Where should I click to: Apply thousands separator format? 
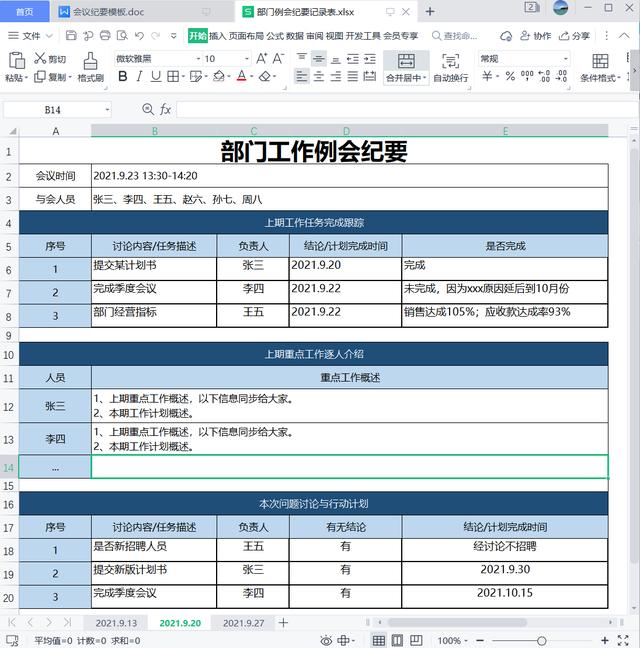point(527,76)
